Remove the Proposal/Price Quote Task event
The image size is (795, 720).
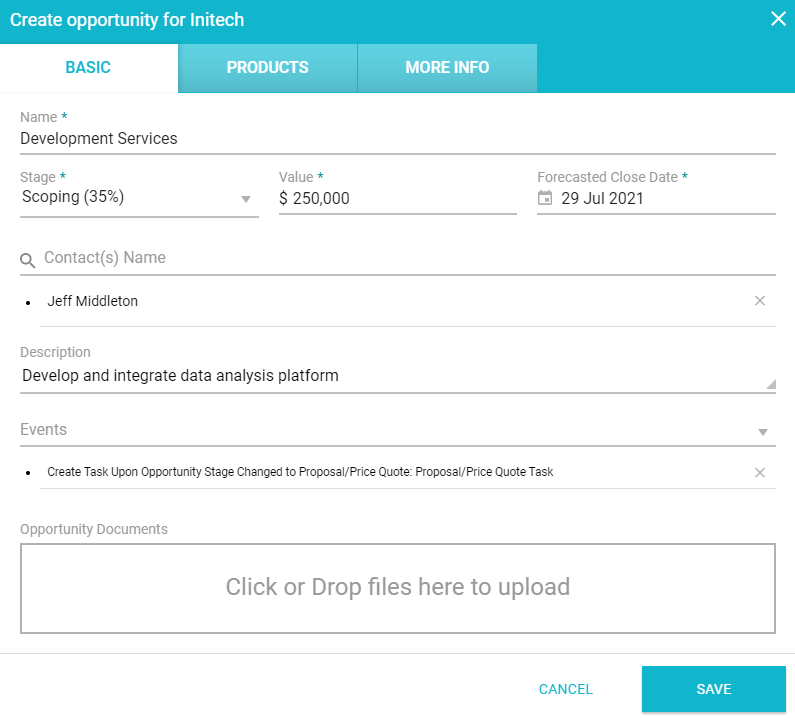click(759, 472)
